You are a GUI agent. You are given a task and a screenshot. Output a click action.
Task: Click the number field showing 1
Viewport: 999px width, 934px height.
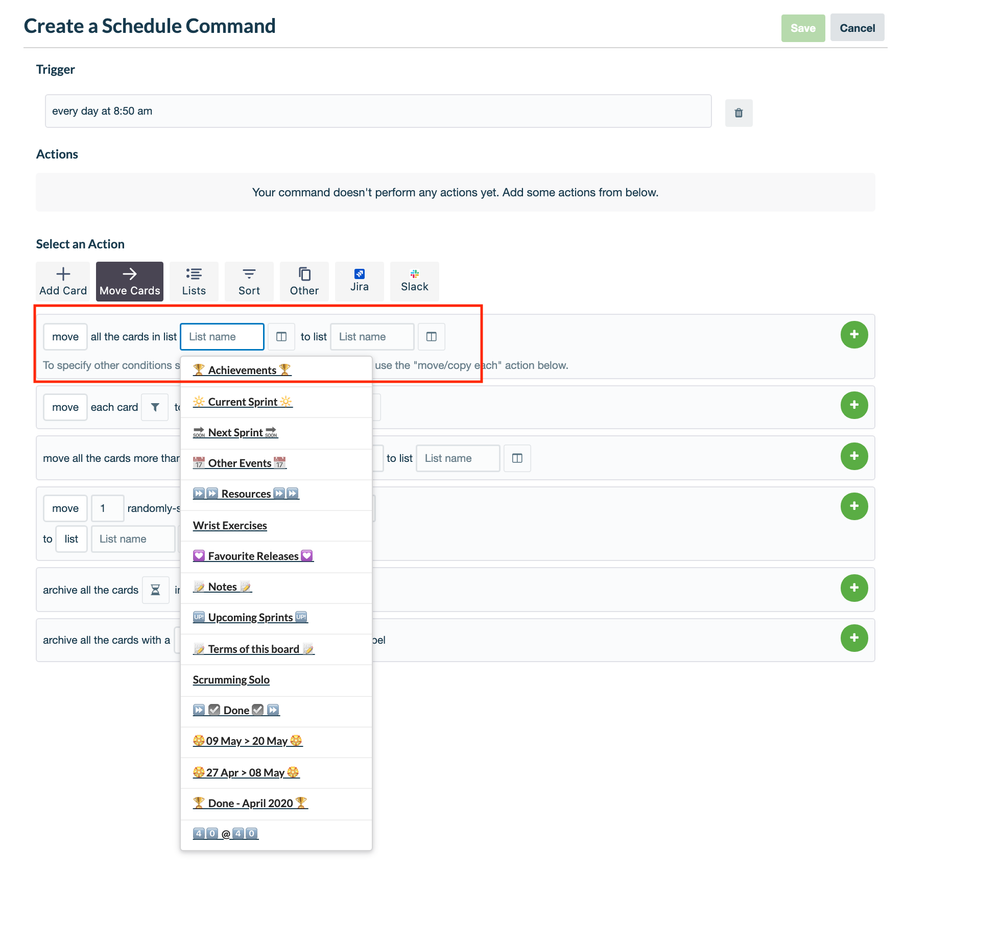click(x=107, y=508)
